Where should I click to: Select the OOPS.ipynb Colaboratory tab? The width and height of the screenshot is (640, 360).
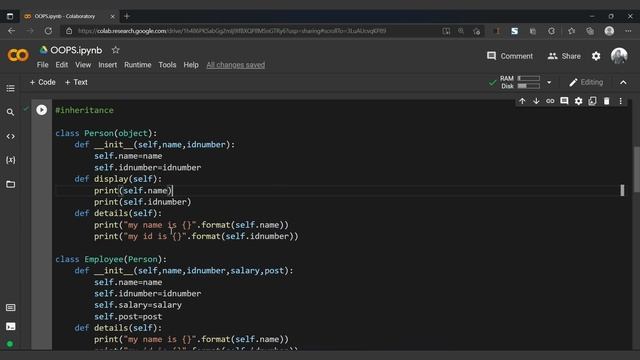69,16
